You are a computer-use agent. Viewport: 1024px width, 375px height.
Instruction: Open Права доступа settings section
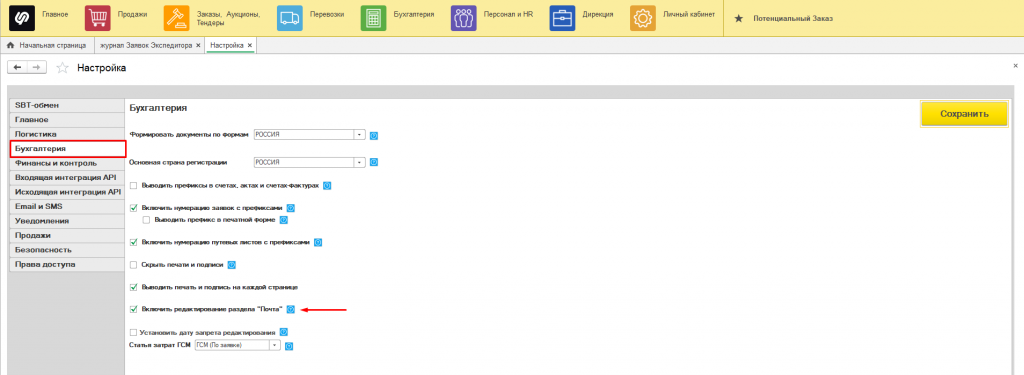pyautogui.click(x=66, y=265)
